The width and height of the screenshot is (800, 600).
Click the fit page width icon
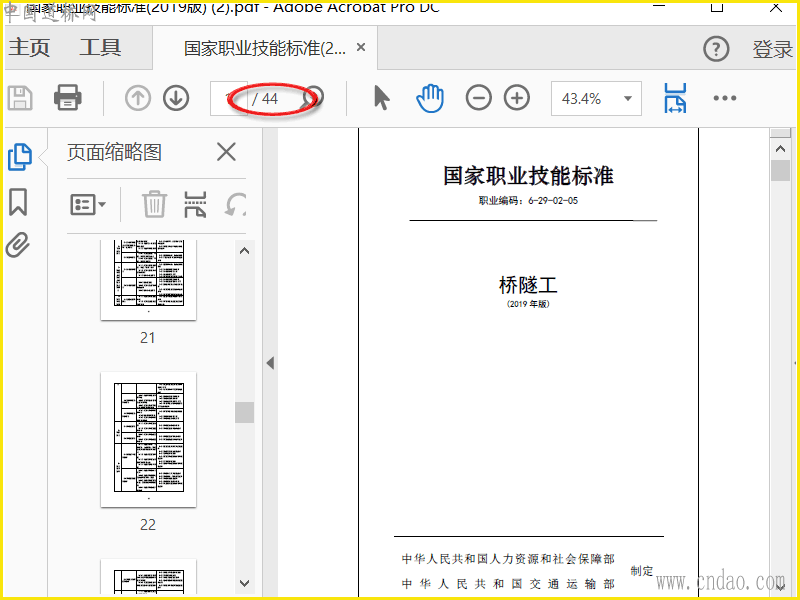tap(675, 98)
